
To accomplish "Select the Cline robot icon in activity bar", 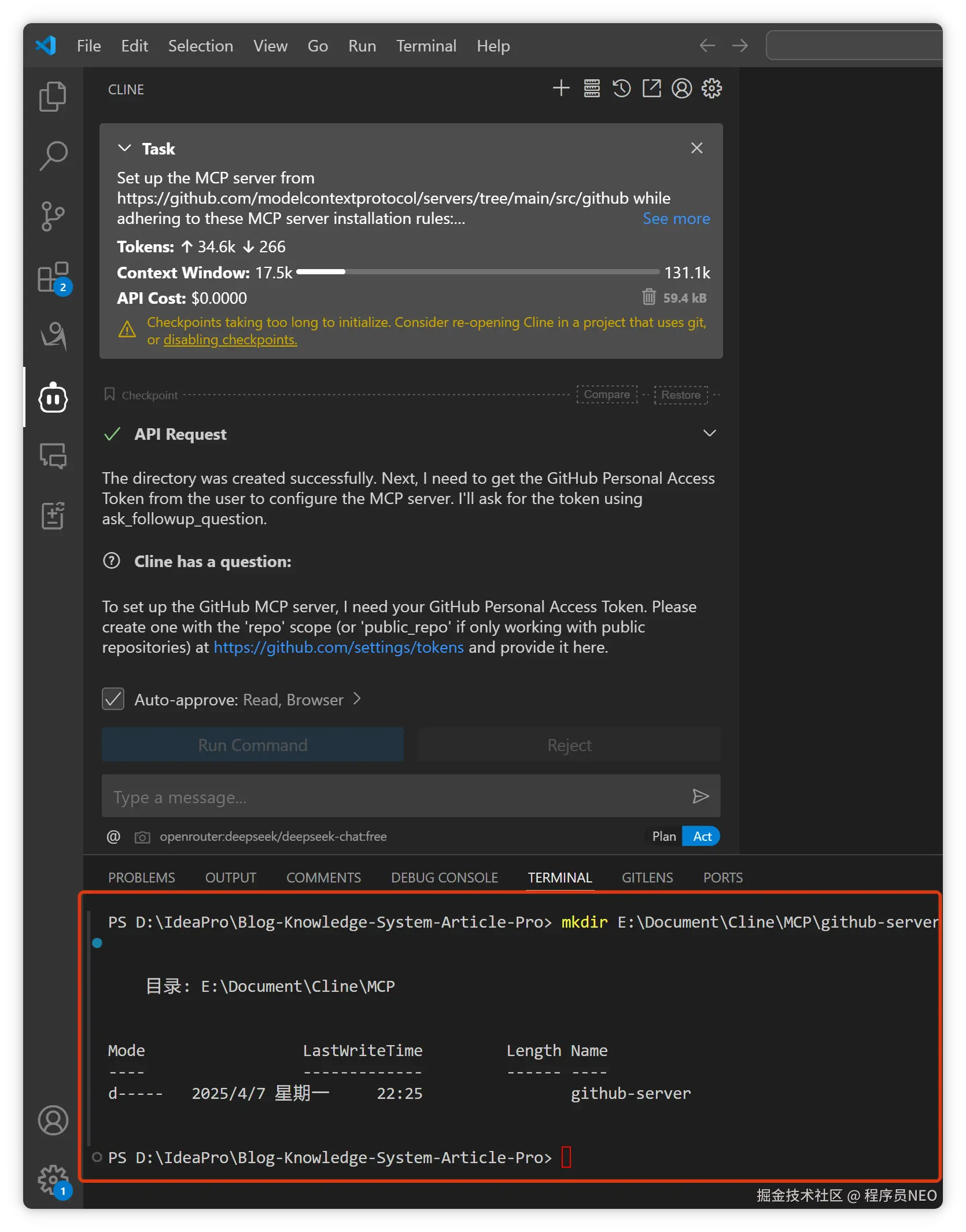I will tap(53, 397).
